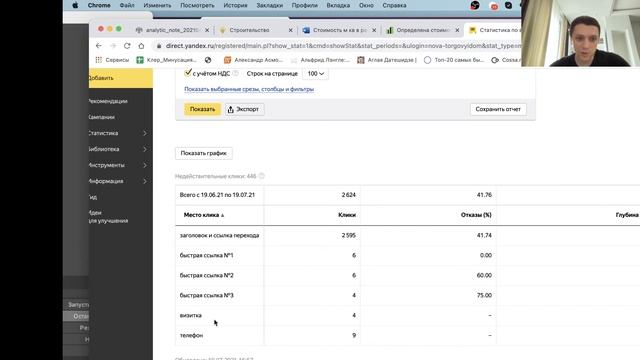Open the Вкладка menu
Viewport: 640px width, 360px height.
click(338, 5)
